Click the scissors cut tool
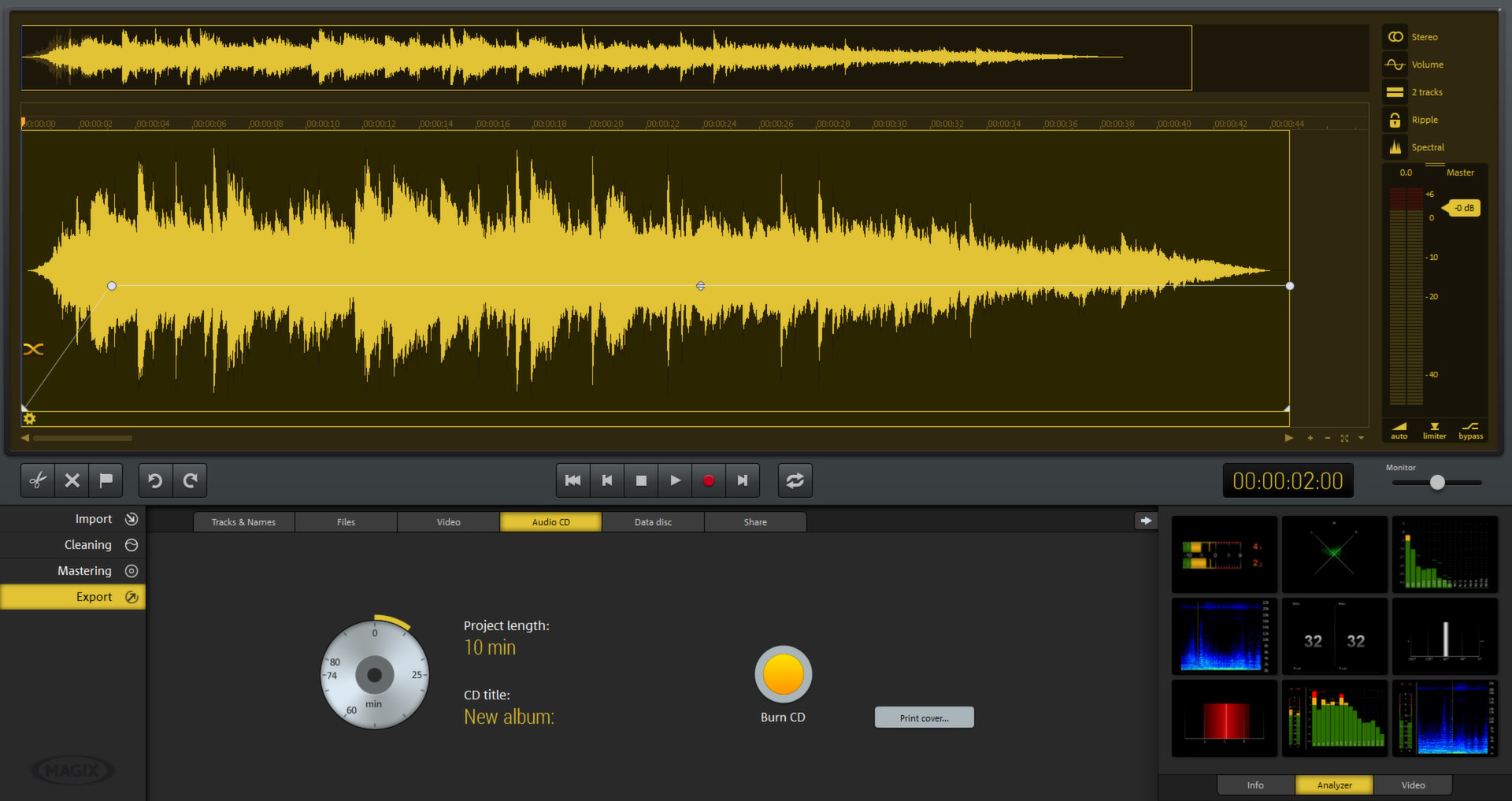This screenshot has height=801, width=1512. coord(37,480)
